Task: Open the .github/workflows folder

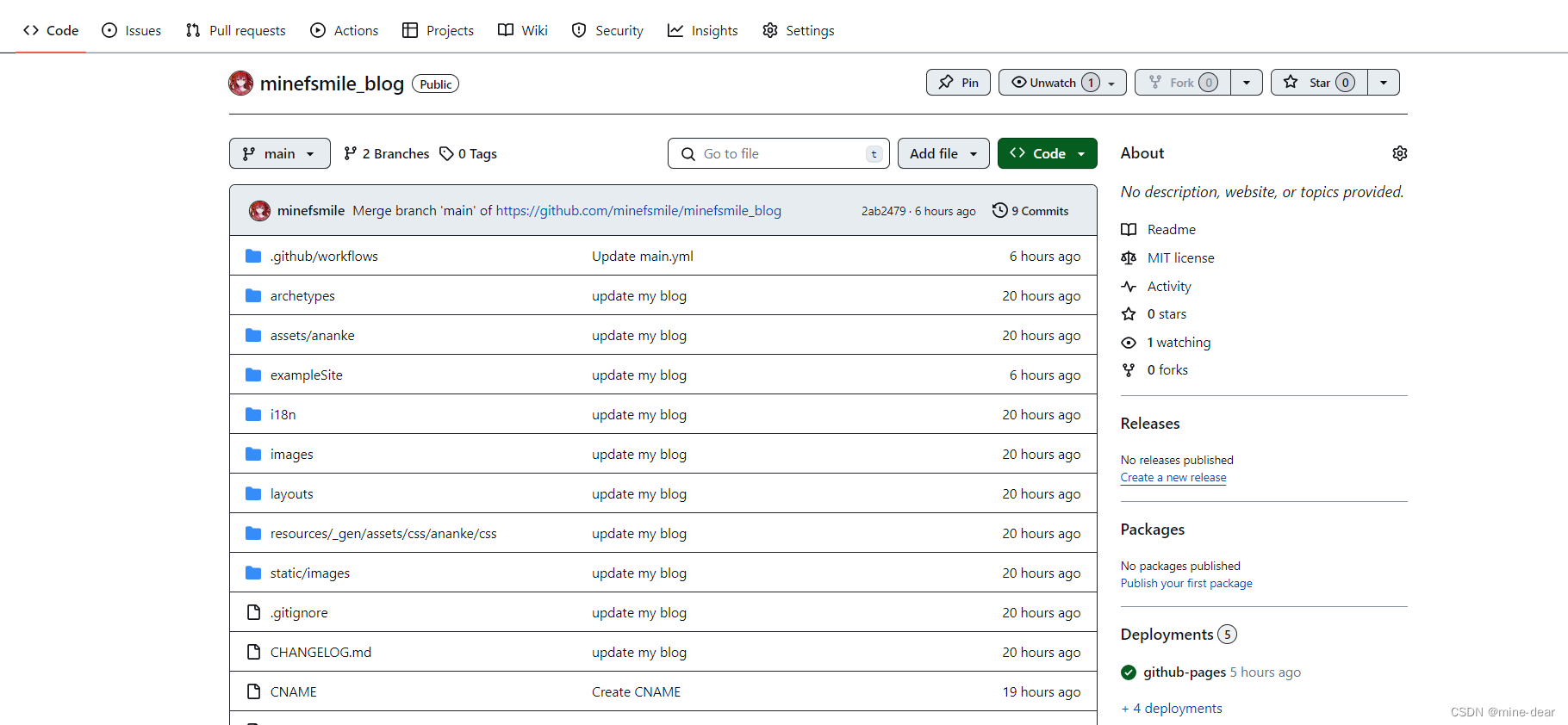Action: (324, 256)
